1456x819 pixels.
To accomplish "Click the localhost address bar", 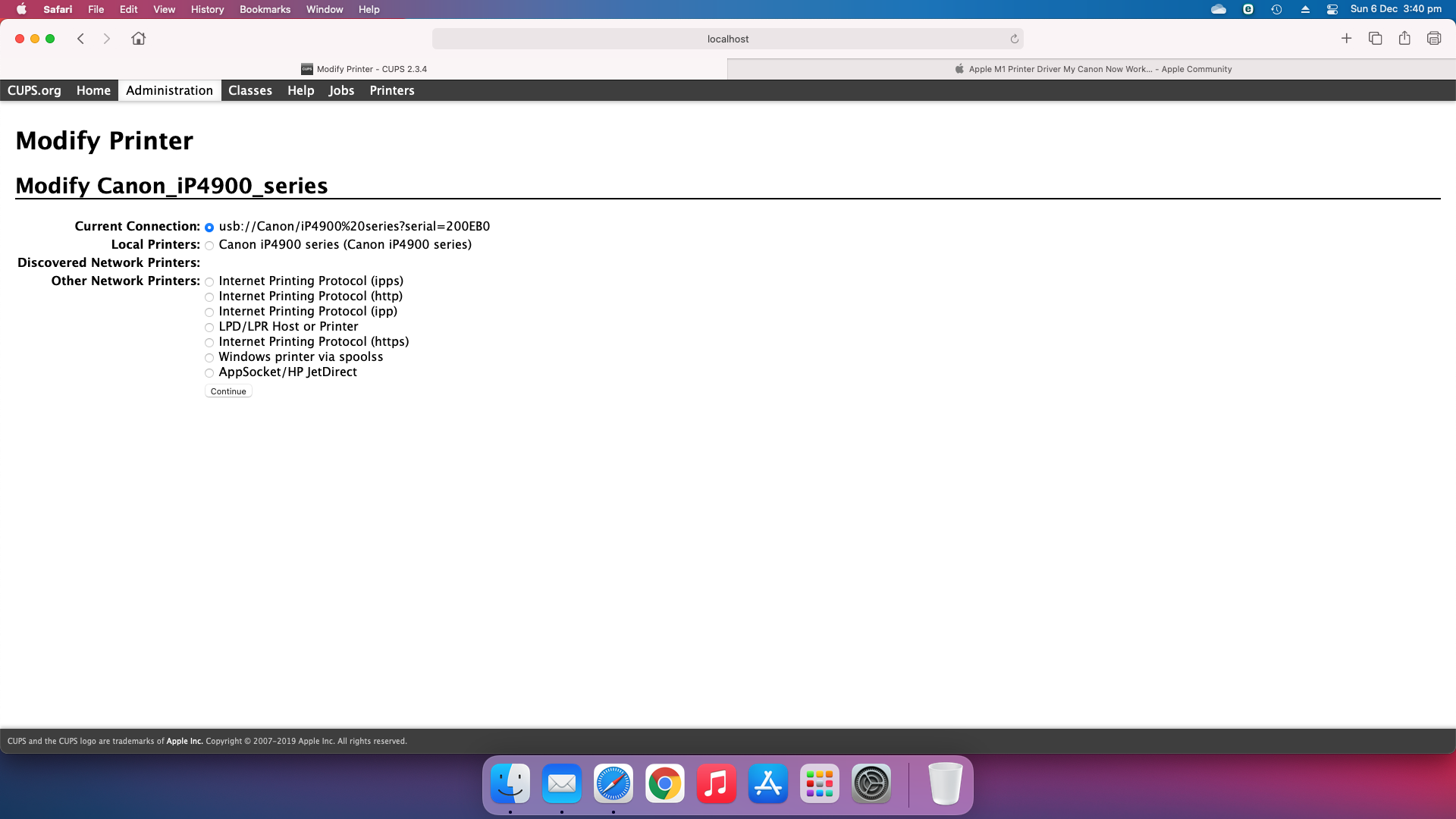I will point(726,39).
